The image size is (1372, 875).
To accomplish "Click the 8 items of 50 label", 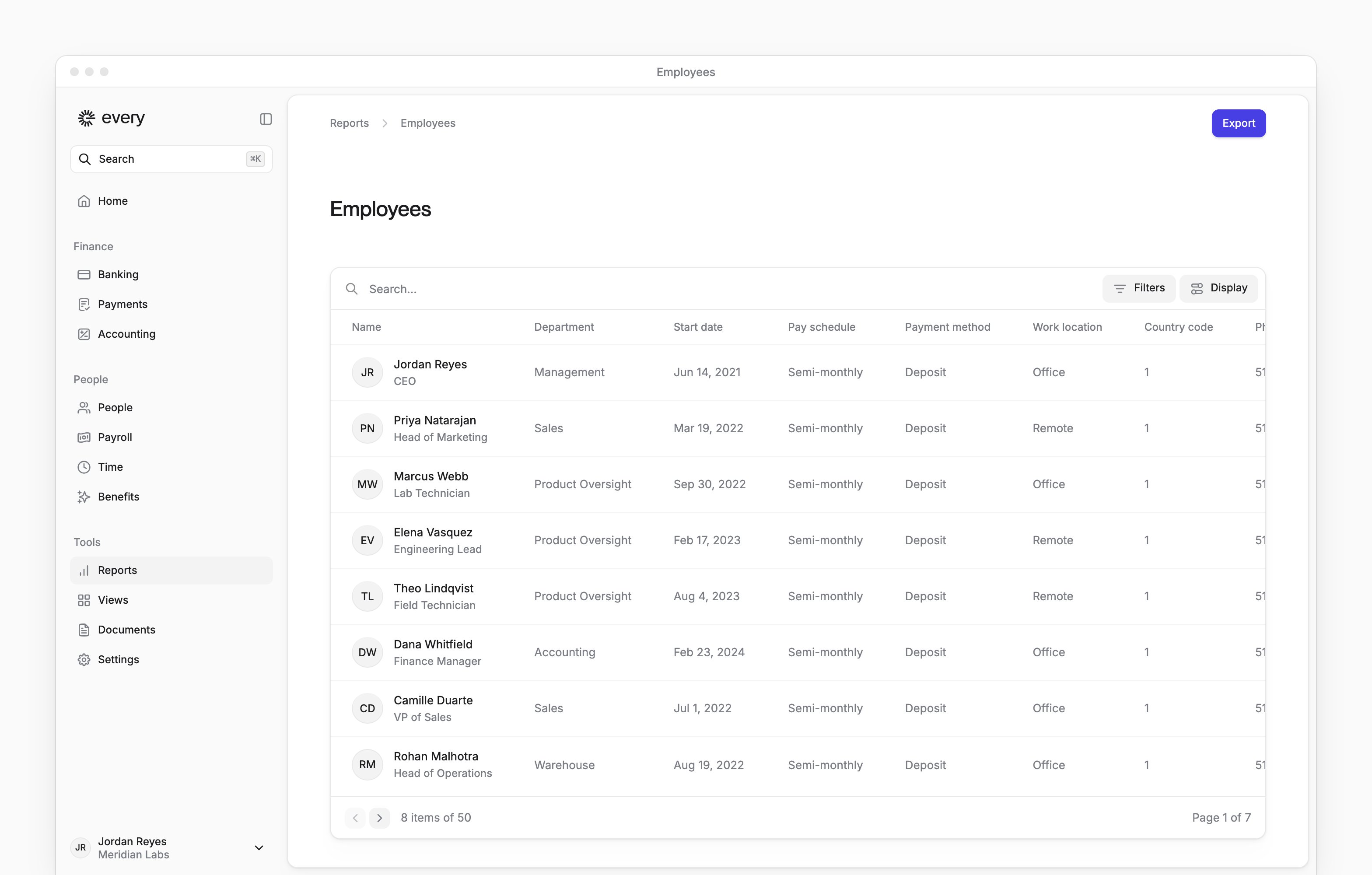I will [436, 817].
